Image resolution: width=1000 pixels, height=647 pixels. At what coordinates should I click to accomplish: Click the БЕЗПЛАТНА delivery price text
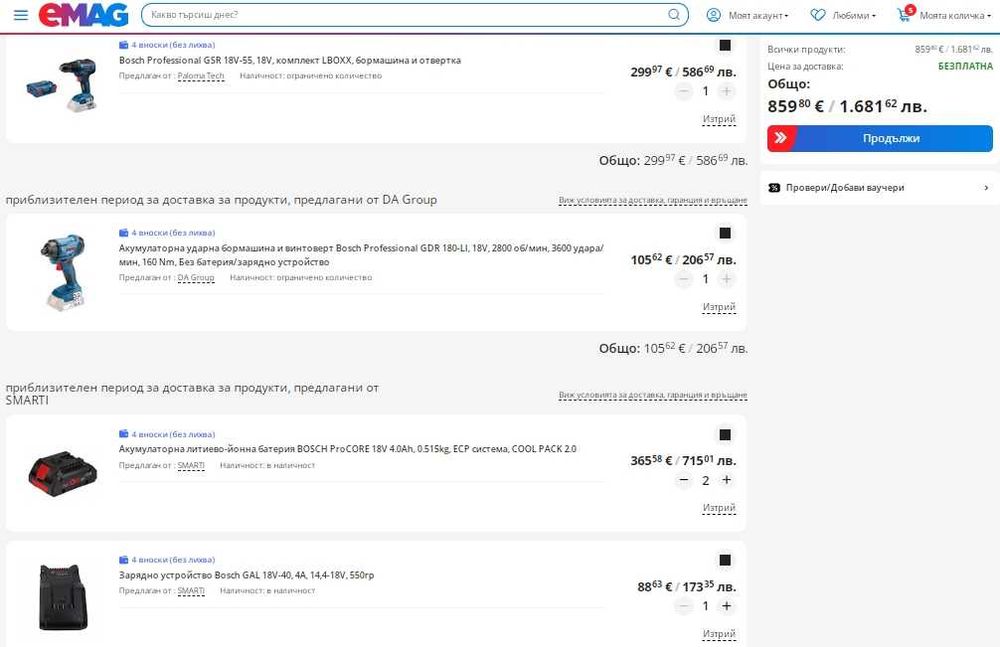(965, 66)
